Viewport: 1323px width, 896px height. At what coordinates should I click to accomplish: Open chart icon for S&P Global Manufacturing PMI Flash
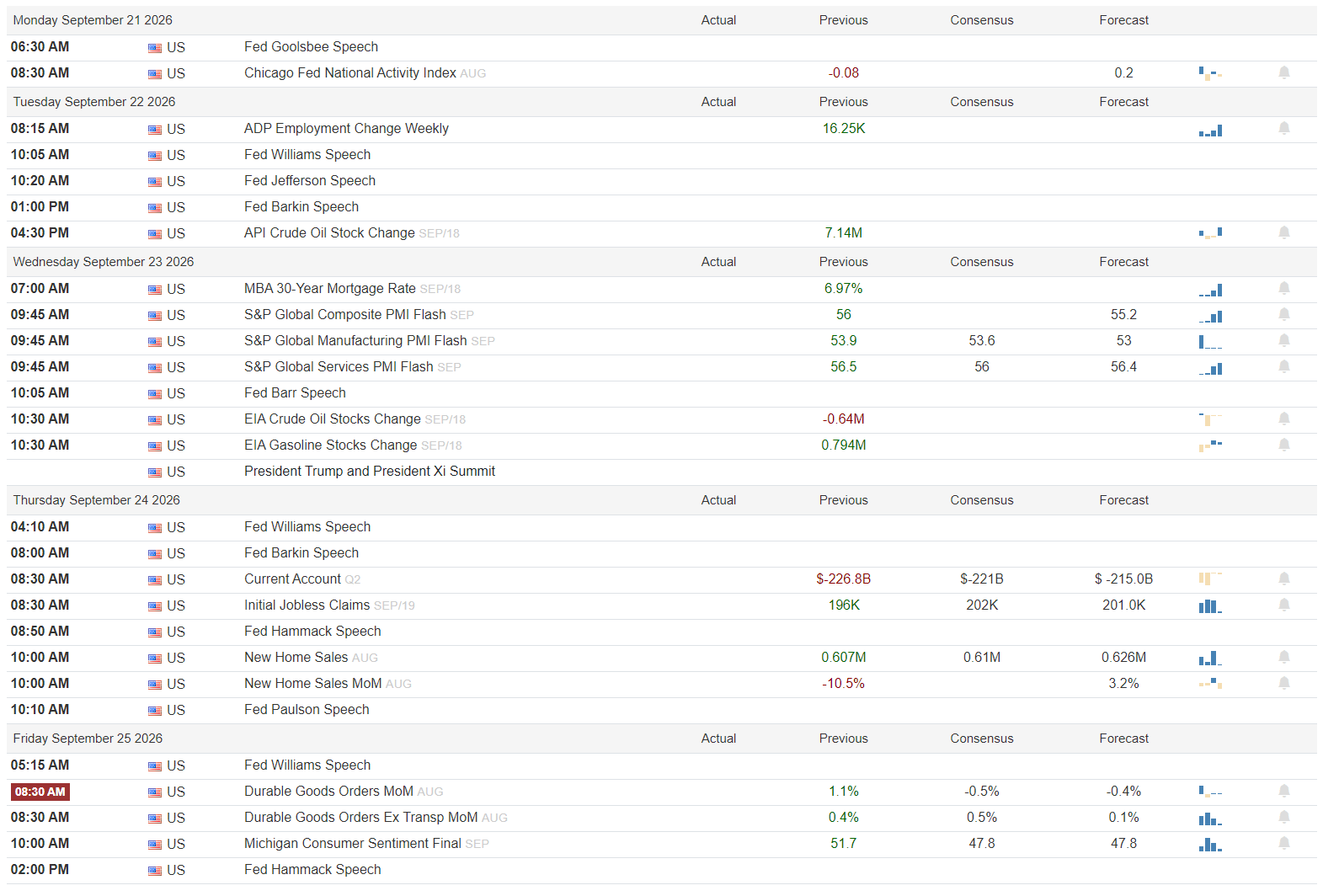tap(1210, 341)
